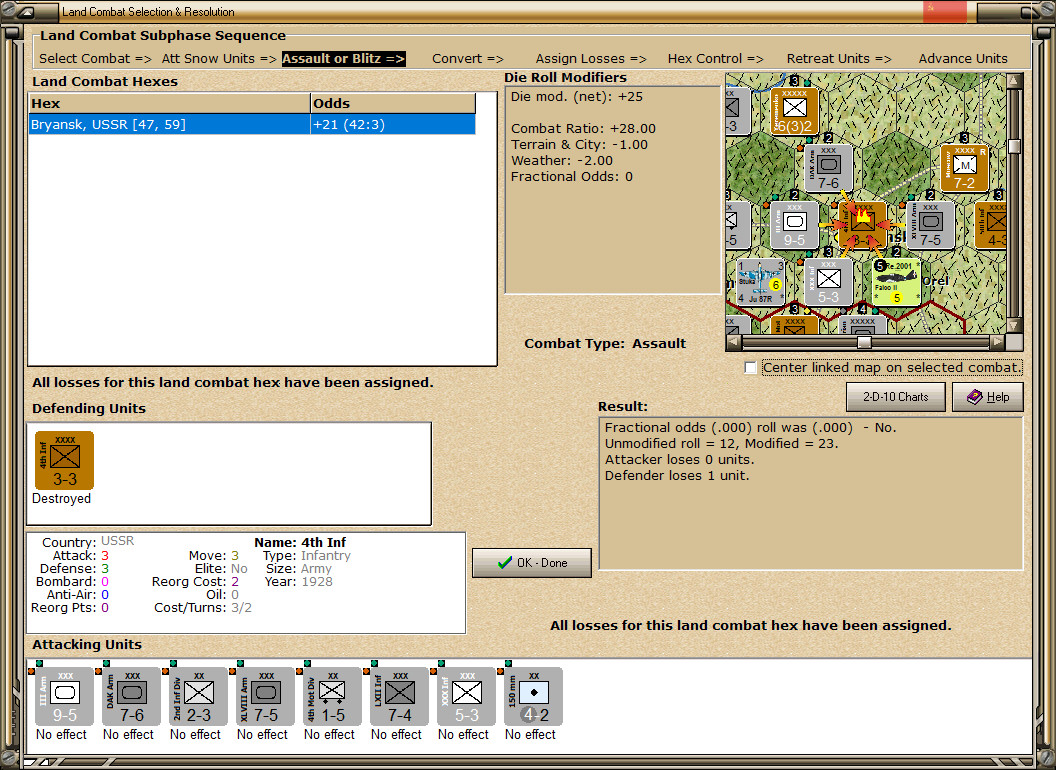Click the 'Cost/Turns: 3/2' unit detail
The image size is (1056, 770).
coord(203,608)
